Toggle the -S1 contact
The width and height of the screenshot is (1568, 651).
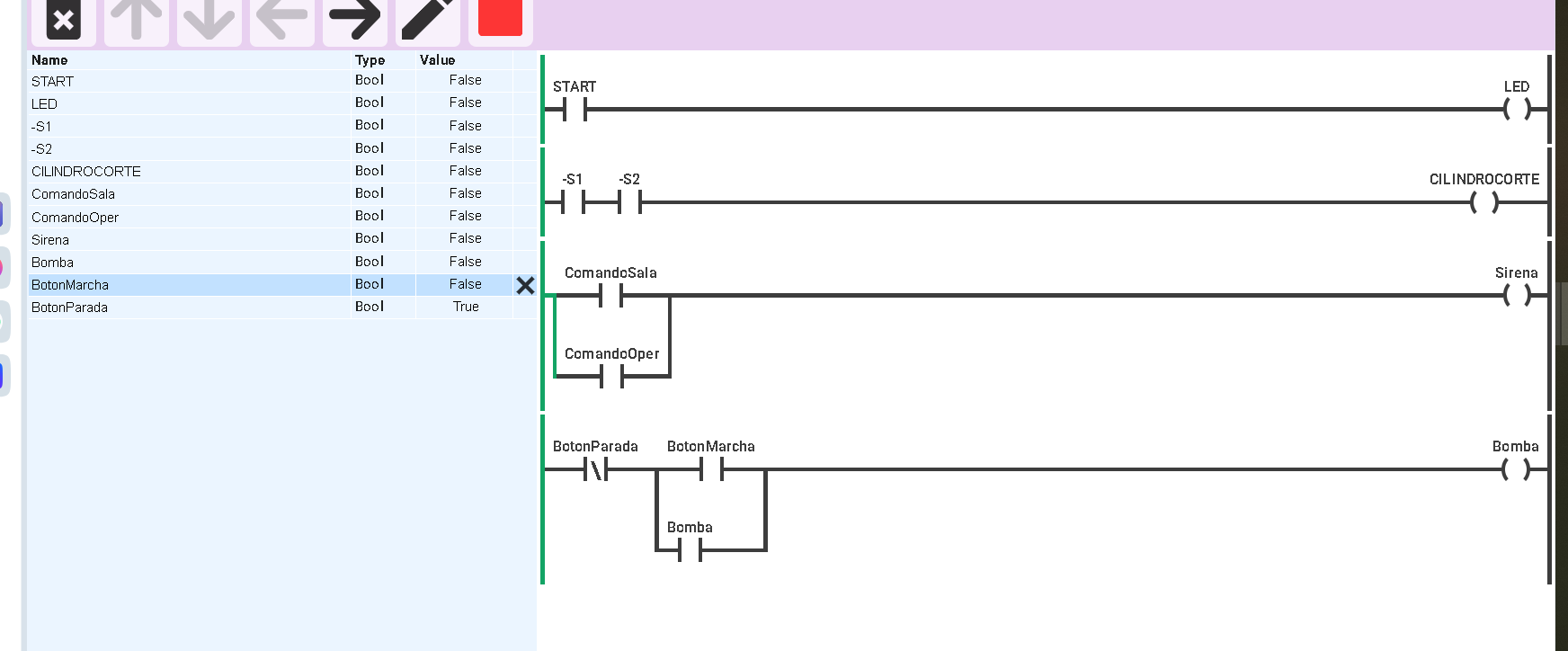[x=573, y=202]
